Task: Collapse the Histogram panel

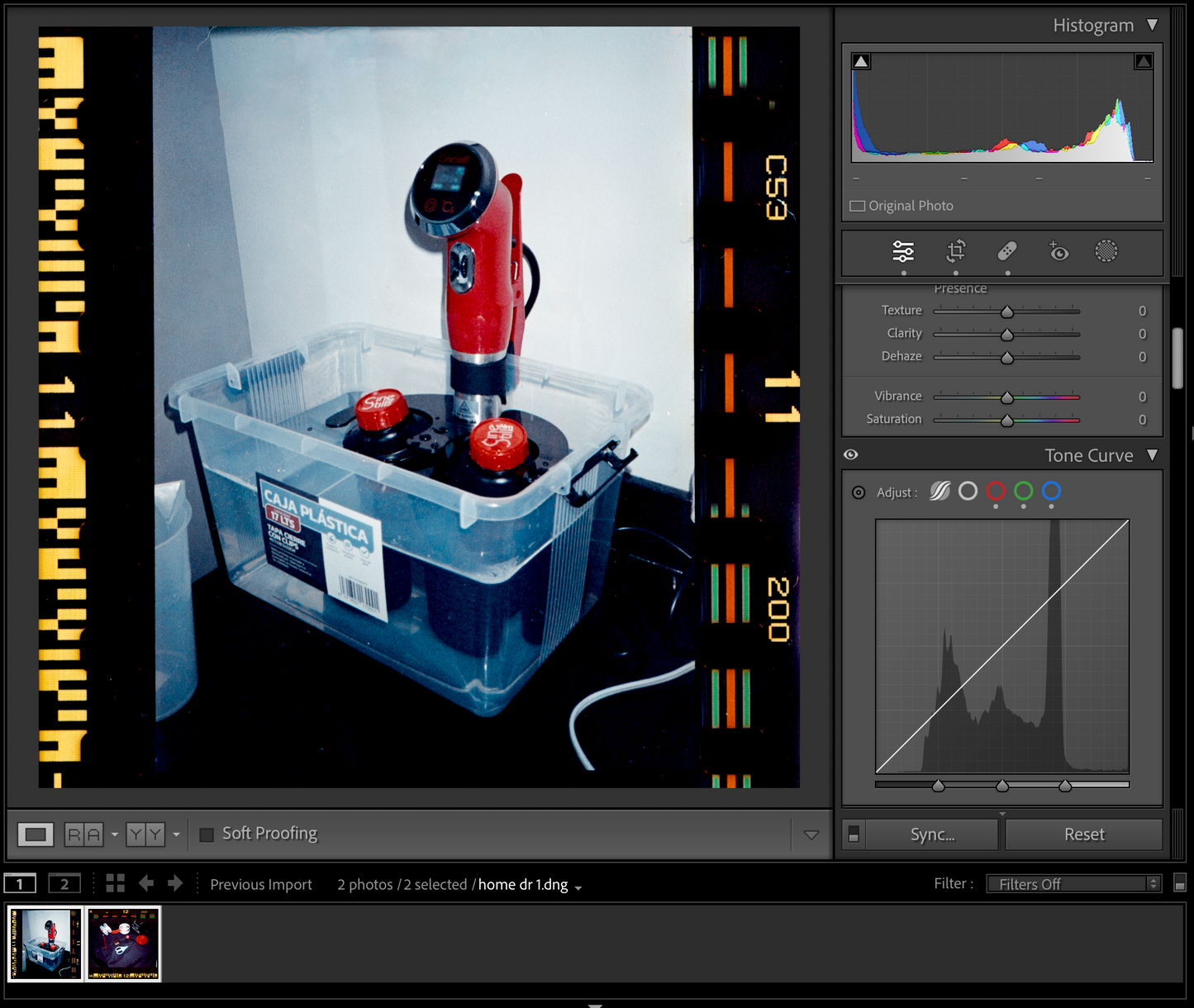Action: click(x=1152, y=25)
